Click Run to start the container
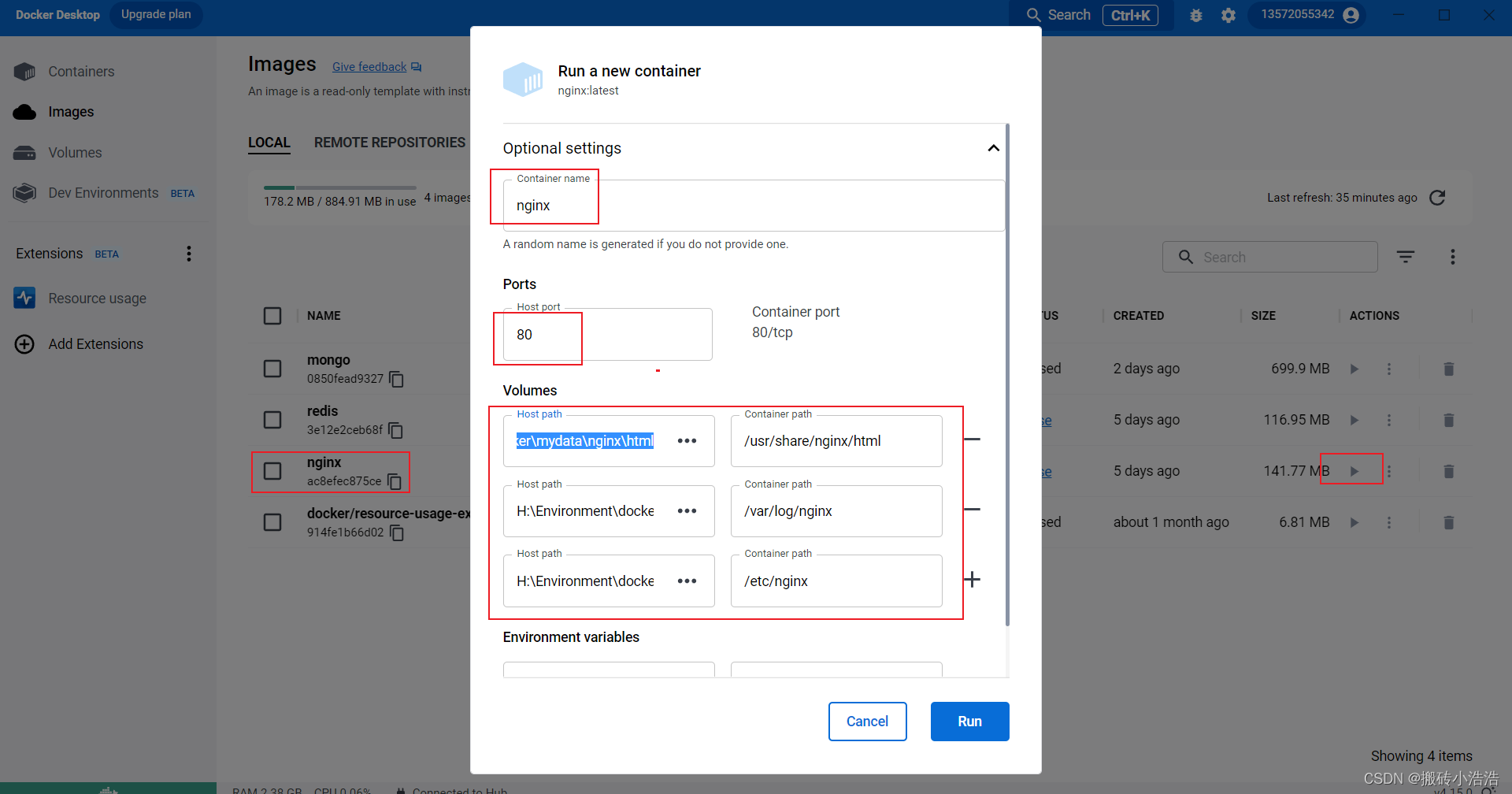 (x=969, y=722)
